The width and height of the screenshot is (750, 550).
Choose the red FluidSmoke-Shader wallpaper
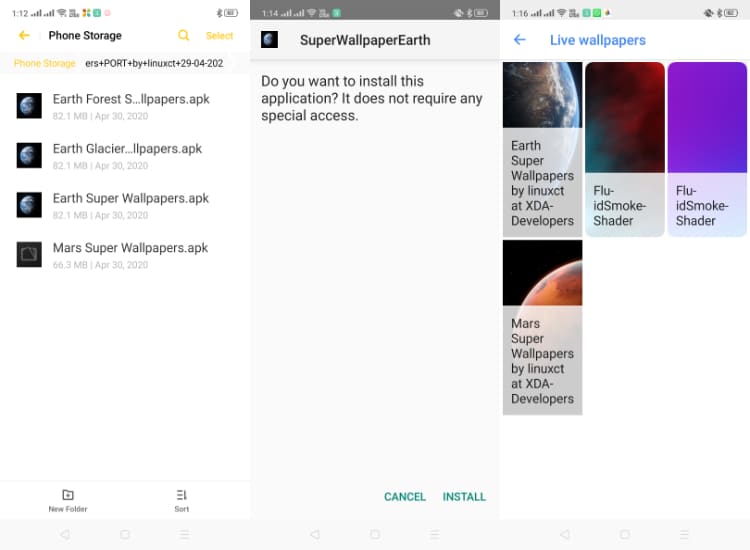click(625, 149)
